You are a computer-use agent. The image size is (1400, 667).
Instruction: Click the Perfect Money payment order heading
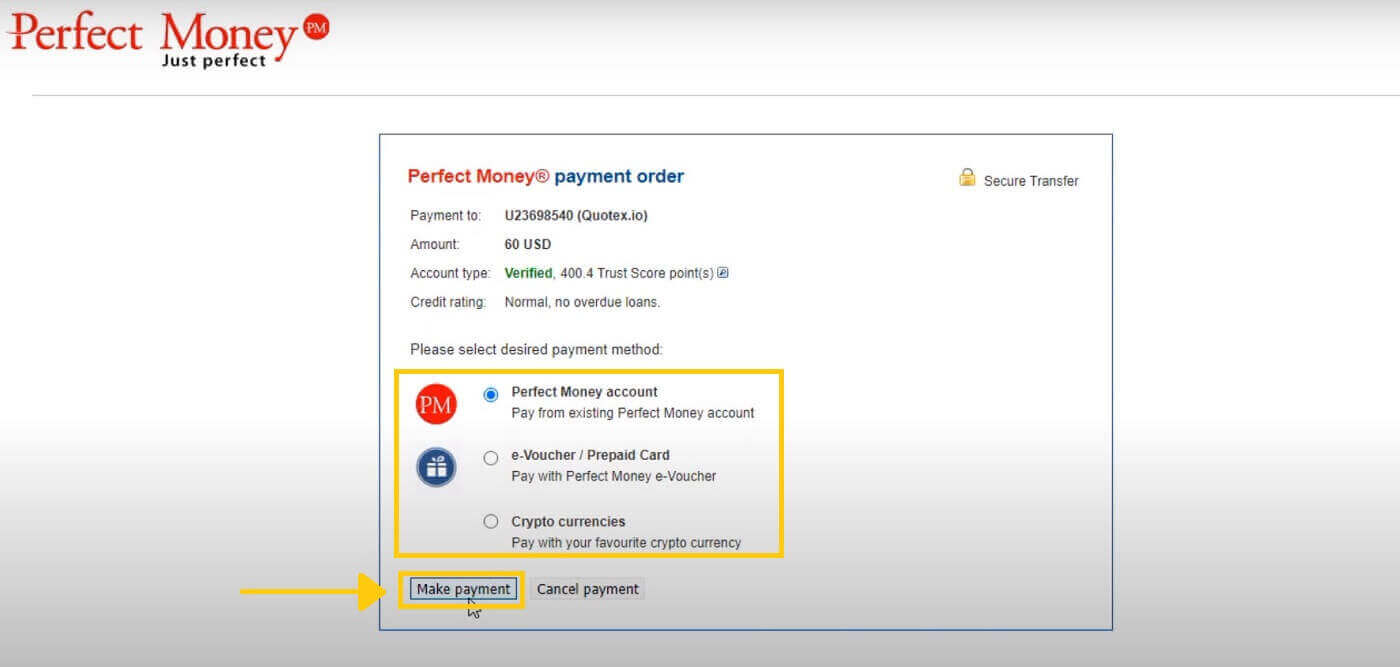[545, 176]
